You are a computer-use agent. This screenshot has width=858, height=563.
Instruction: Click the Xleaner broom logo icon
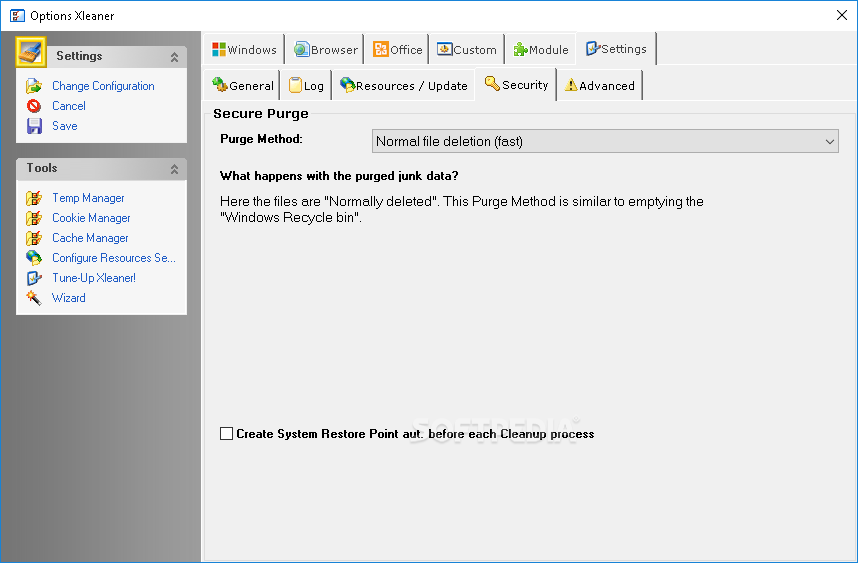click(x=31, y=52)
